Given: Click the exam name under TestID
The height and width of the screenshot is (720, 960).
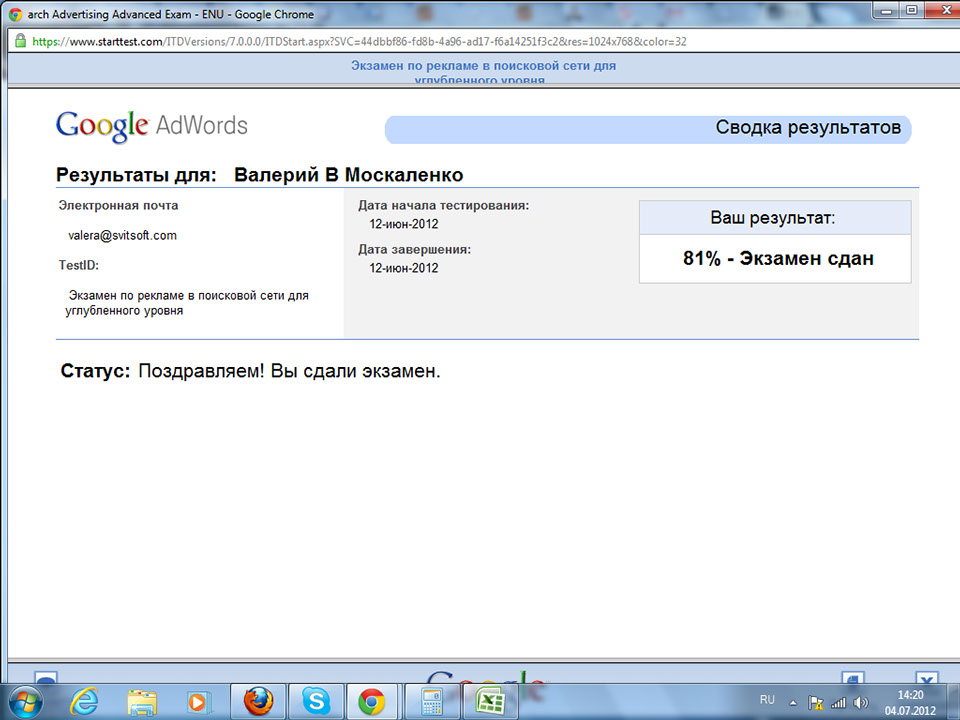Looking at the screenshot, I should pyautogui.click(x=187, y=303).
